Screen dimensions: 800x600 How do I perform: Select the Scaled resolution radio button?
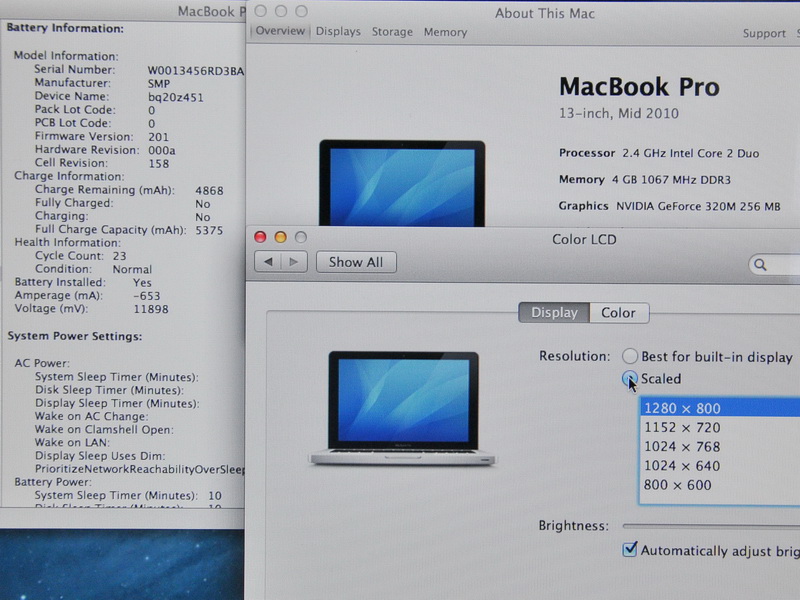(x=630, y=378)
